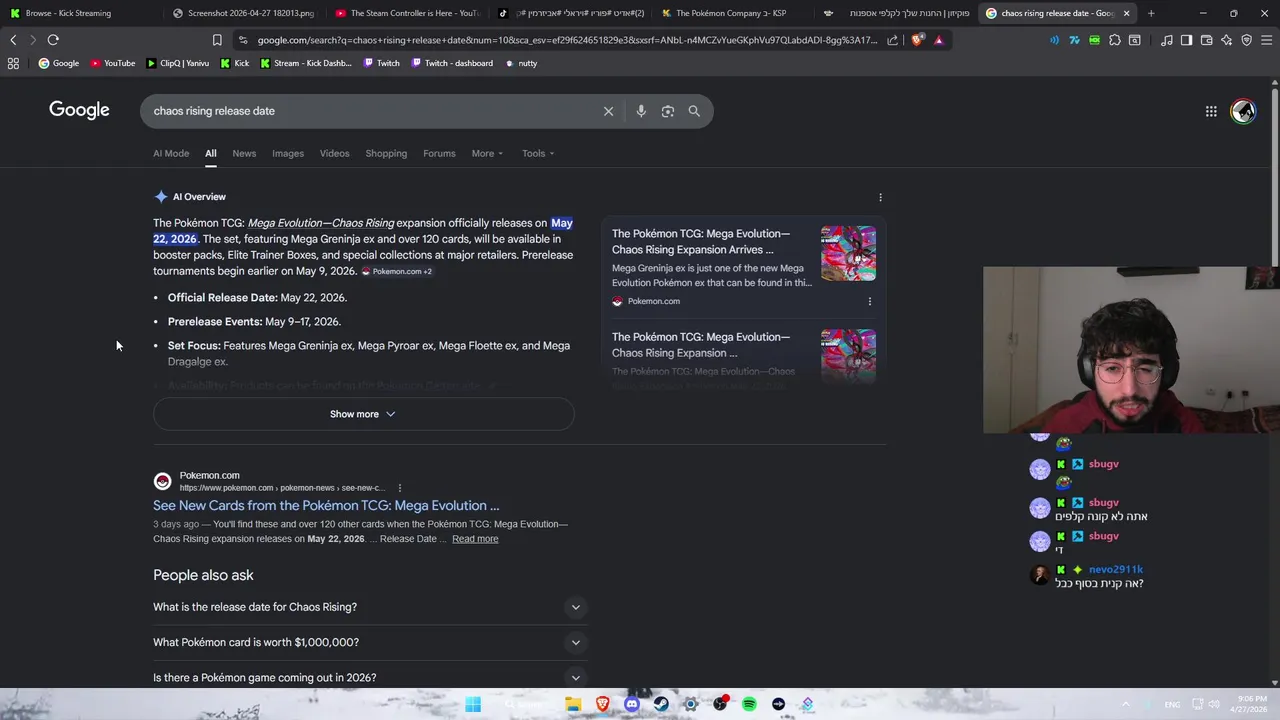
Task: Open nutty bookmark
Action: pyautogui.click(x=521, y=63)
